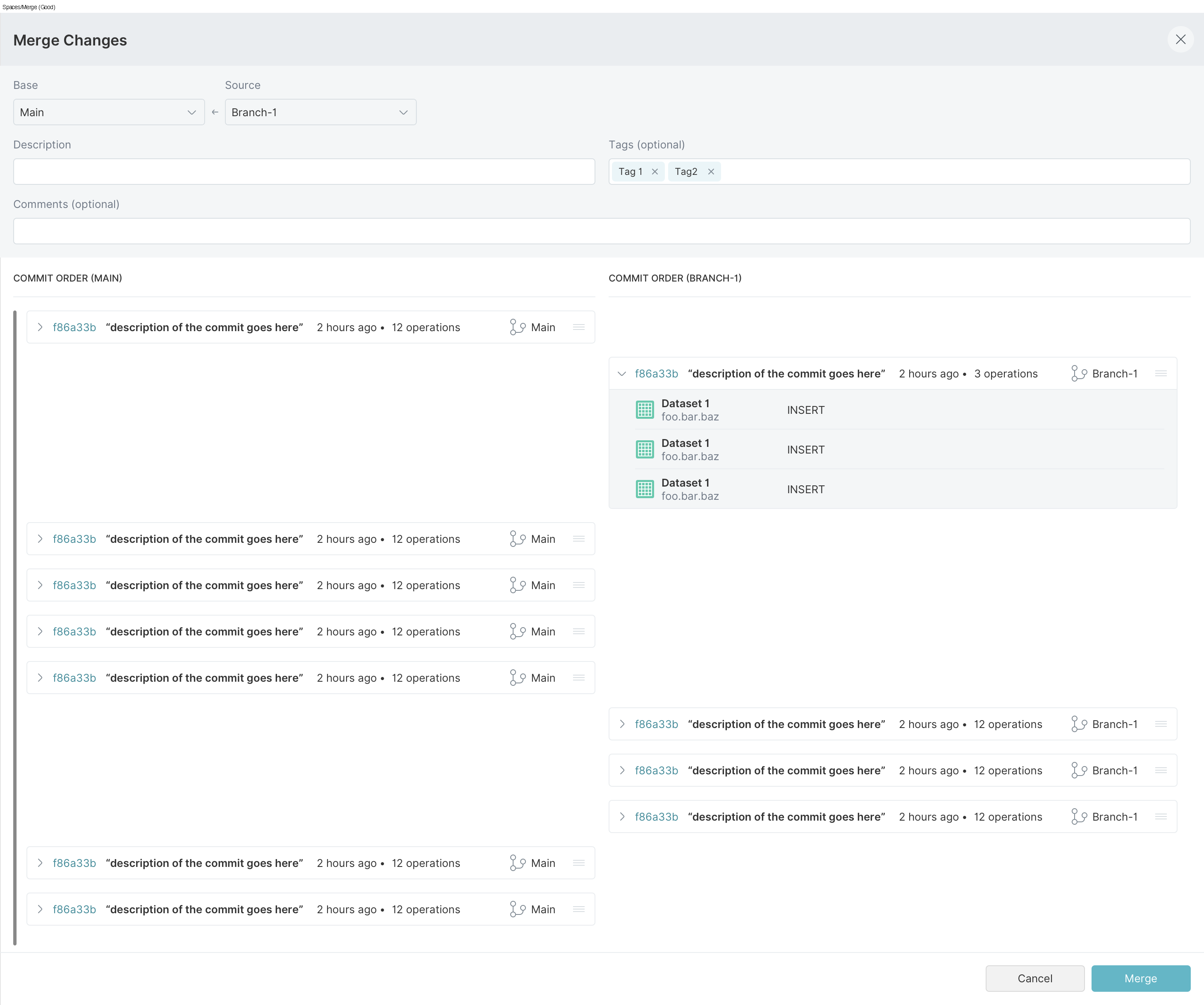Grab the reorder handle of the fourth Main commit
1204x1005 pixels.
click(x=579, y=631)
